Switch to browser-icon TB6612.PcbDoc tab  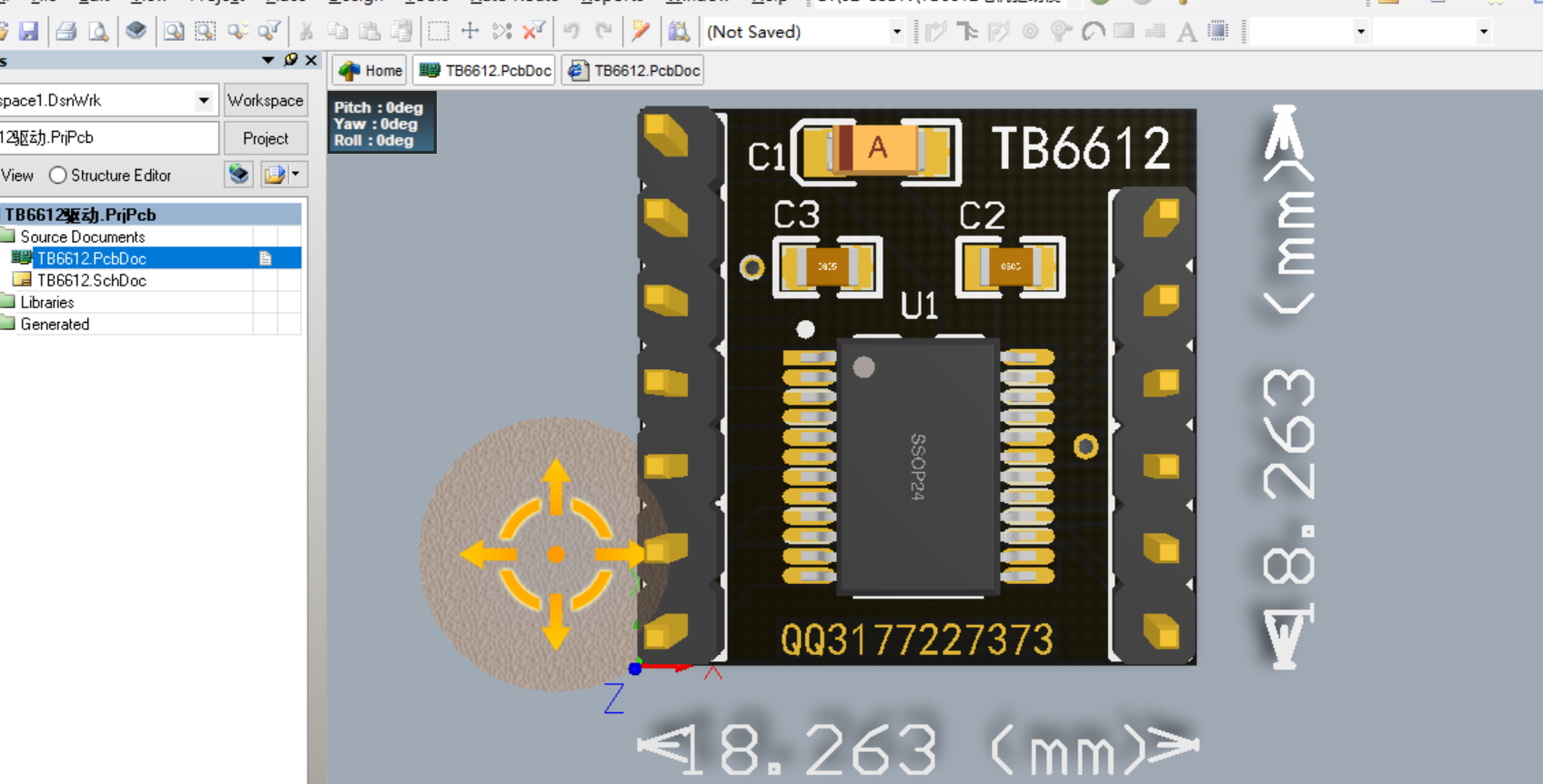point(634,70)
